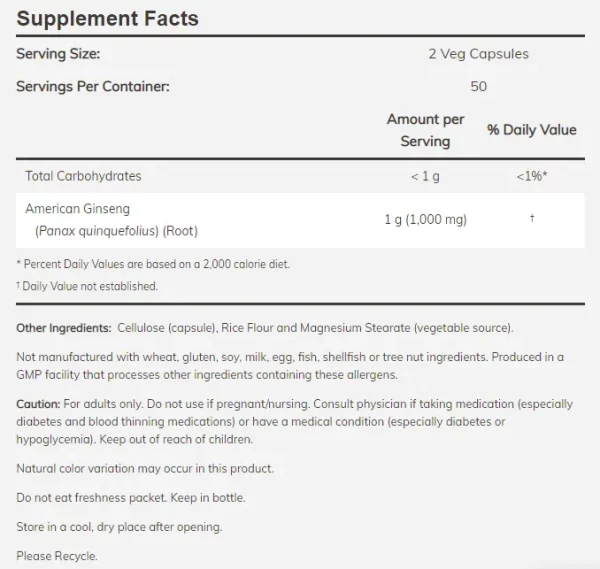Image resolution: width=600 pixels, height=569 pixels.
Task: Click the dagger symbol in ginseng row
Action: point(532,218)
